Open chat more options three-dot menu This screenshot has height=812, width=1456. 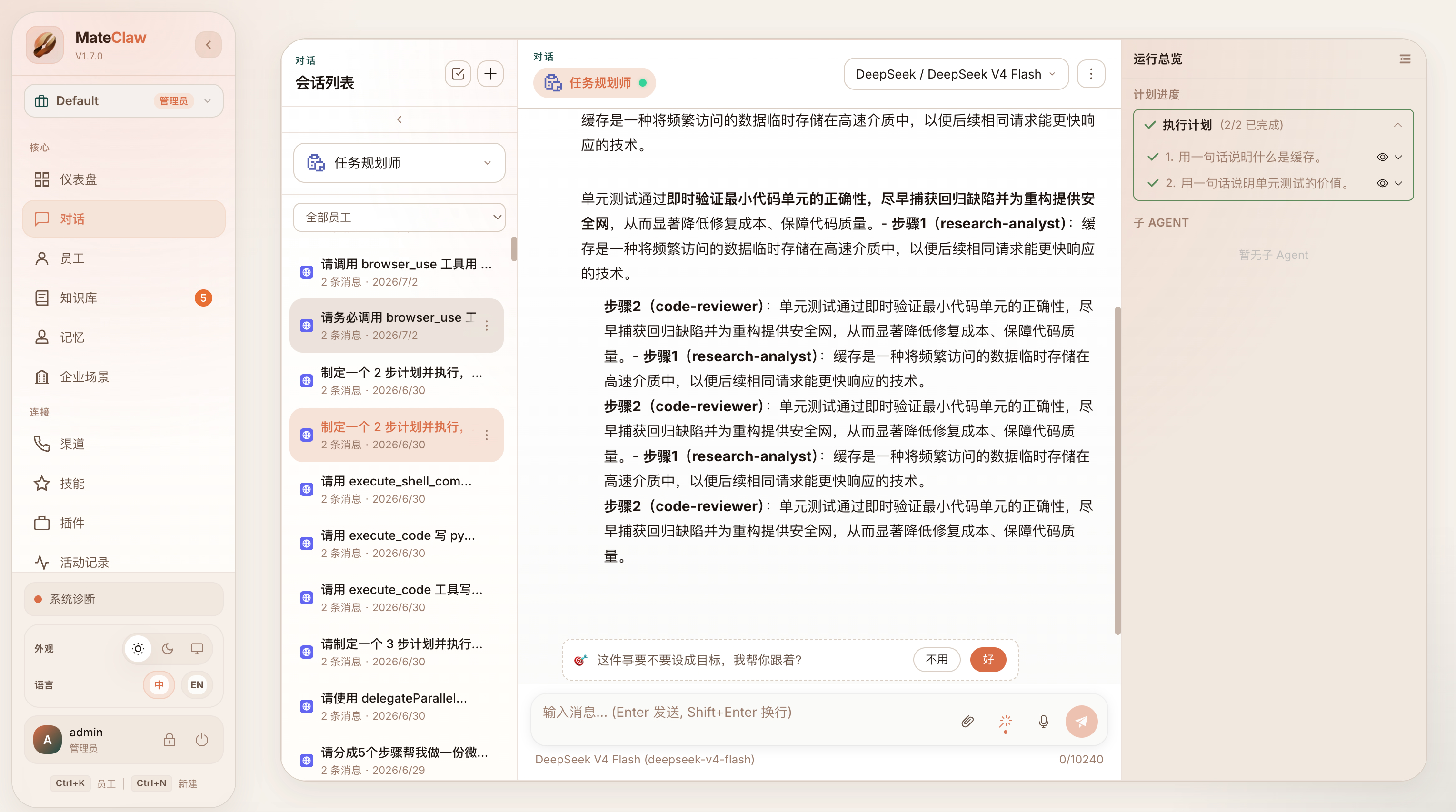click(1091, 74)
